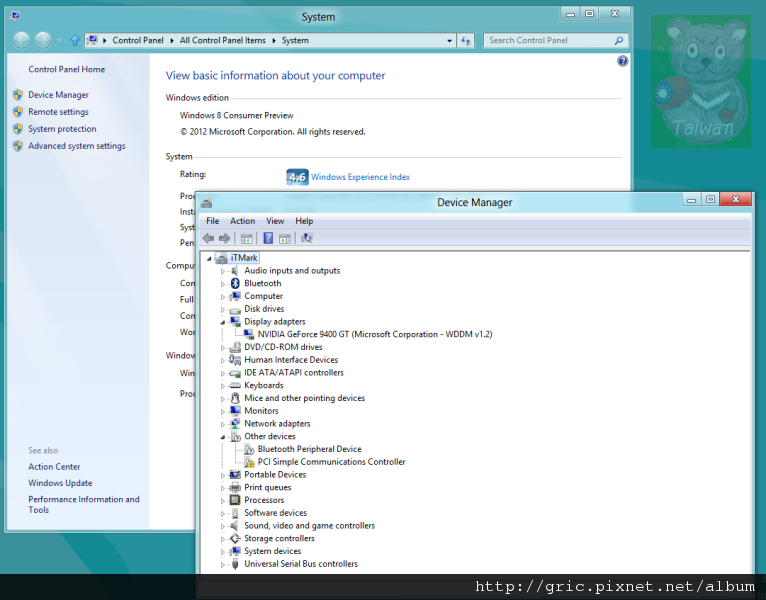Viewport: 766px width, 600px height.
Task: Click the Back button in System window
Action: [x=21, y=41]
